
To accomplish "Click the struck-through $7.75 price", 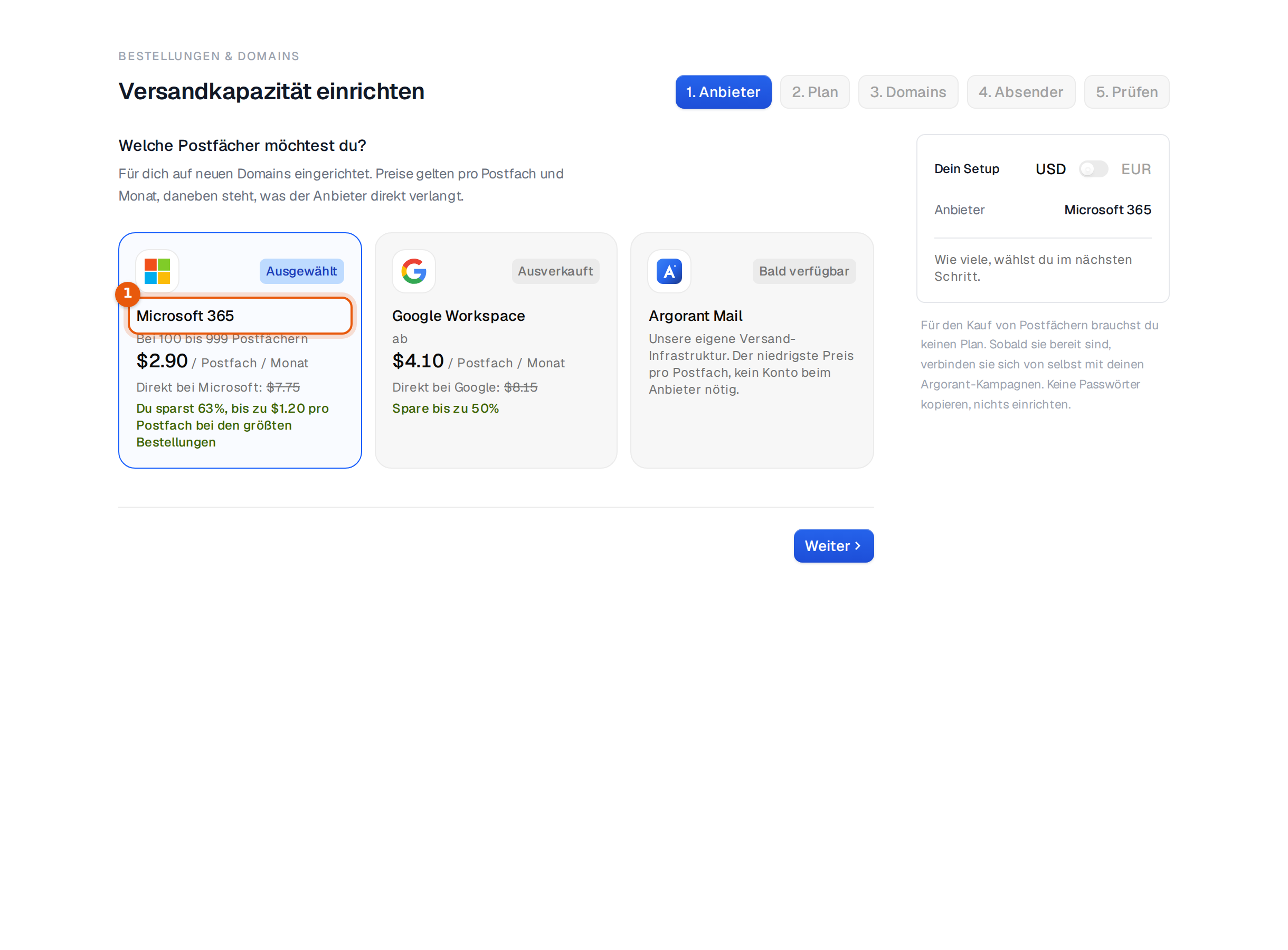I will pos(283,387).
